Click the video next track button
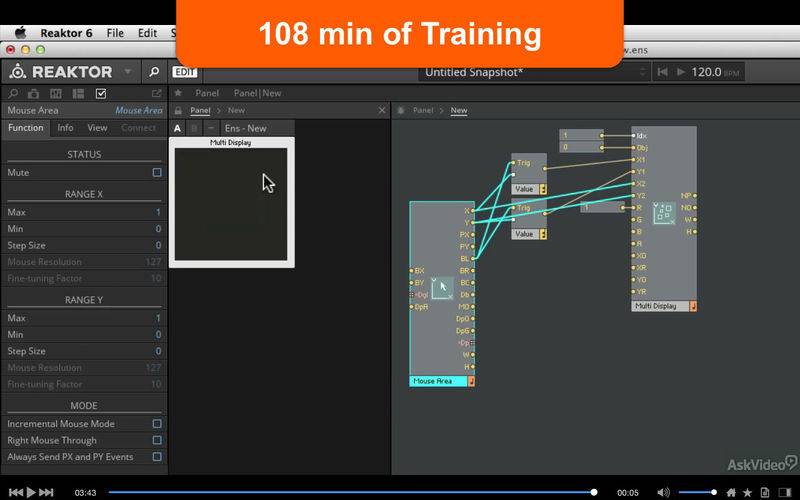The width and height of the screenshot is (800, 500). 46,492
